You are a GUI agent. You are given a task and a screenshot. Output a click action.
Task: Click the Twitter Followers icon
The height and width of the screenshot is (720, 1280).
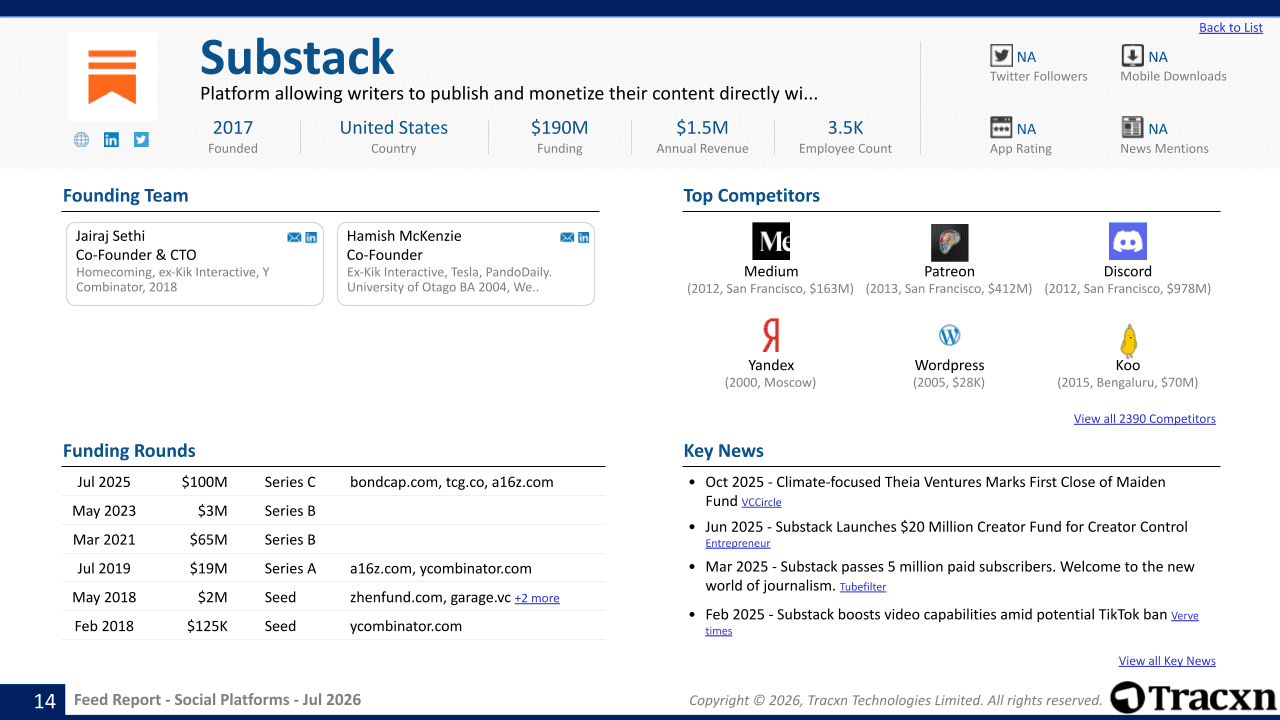(1001, 56)
